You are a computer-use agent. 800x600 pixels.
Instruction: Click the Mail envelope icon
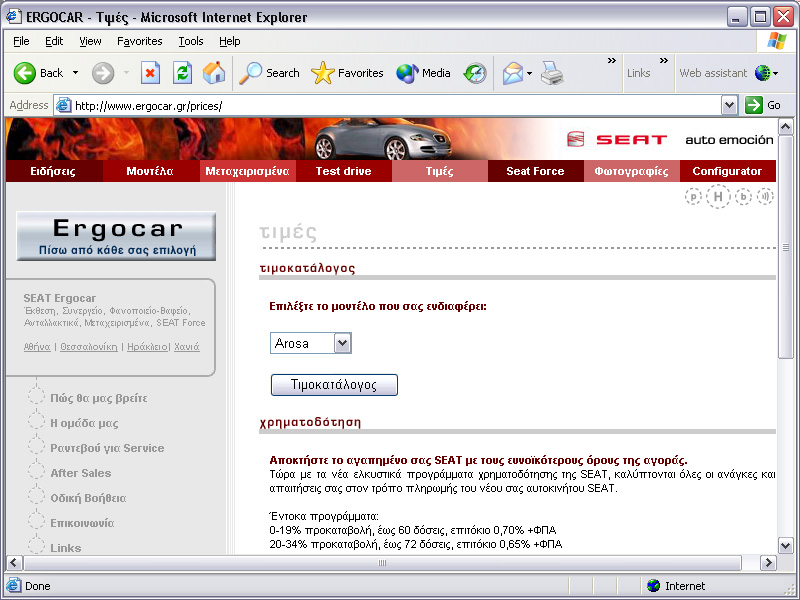[x=513, y=73]
